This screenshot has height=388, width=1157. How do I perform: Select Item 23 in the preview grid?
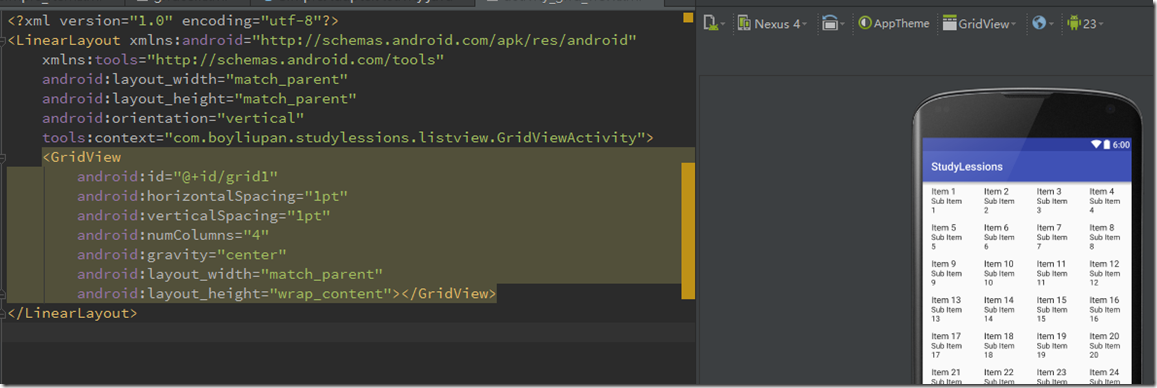pos(1052,376)
